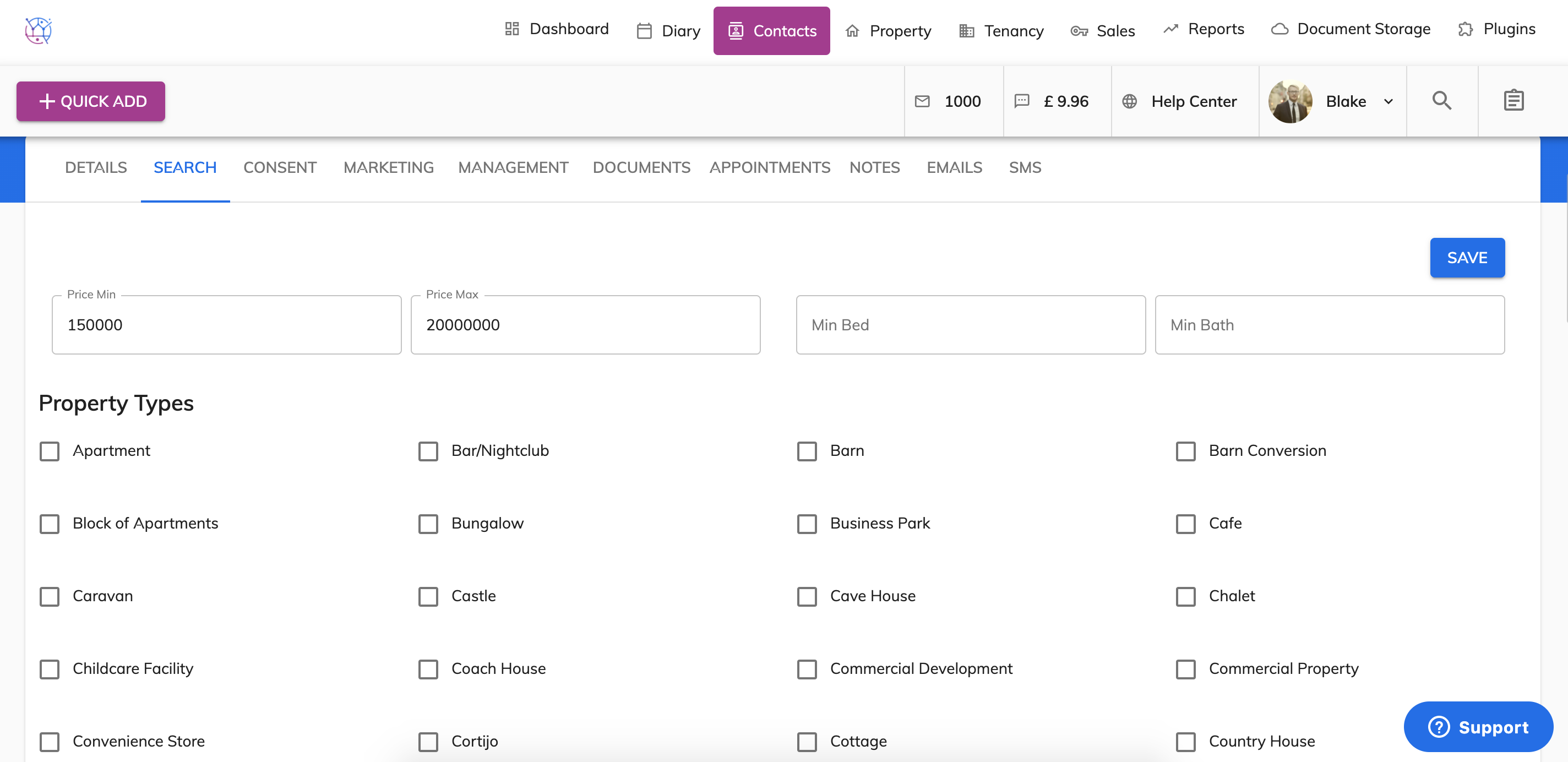Click the QUICK ADD button
This screenshot has width=1568, height=762.
(91, 102)
